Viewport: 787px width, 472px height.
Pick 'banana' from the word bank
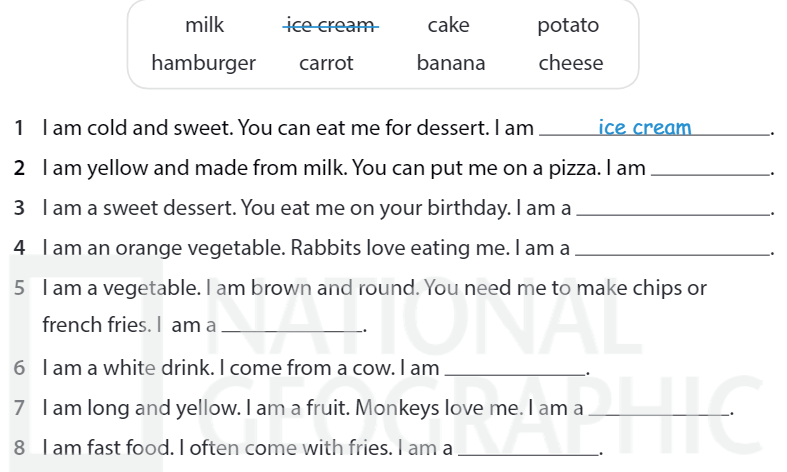tap(451, 63)
